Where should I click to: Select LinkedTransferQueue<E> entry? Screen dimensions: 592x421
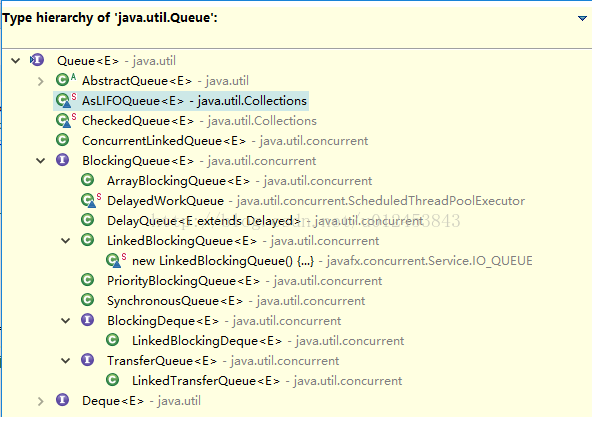coord(267,381)
